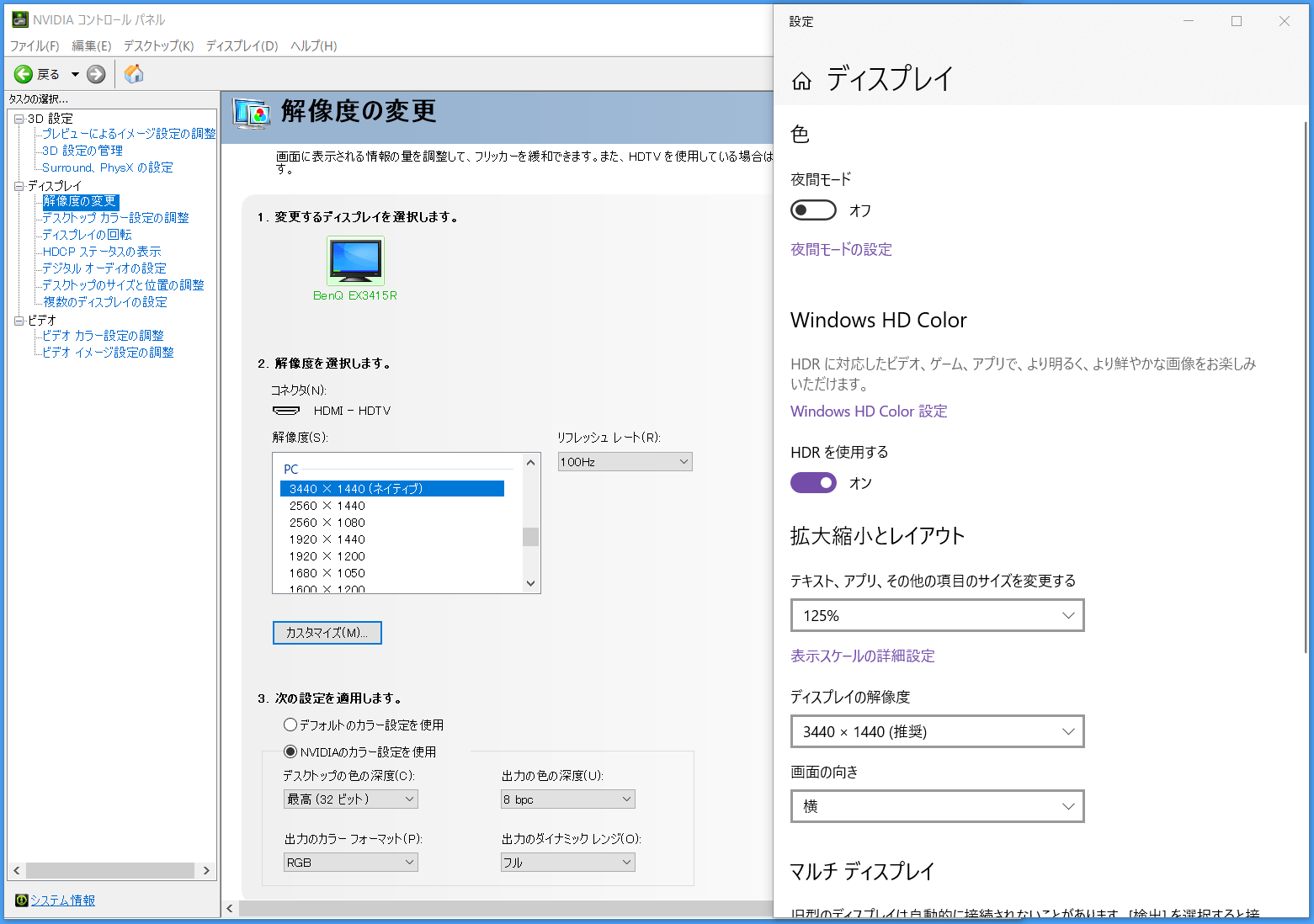
Task: Open the Back history dropdown arrow
Action: [x=75, y=74]
